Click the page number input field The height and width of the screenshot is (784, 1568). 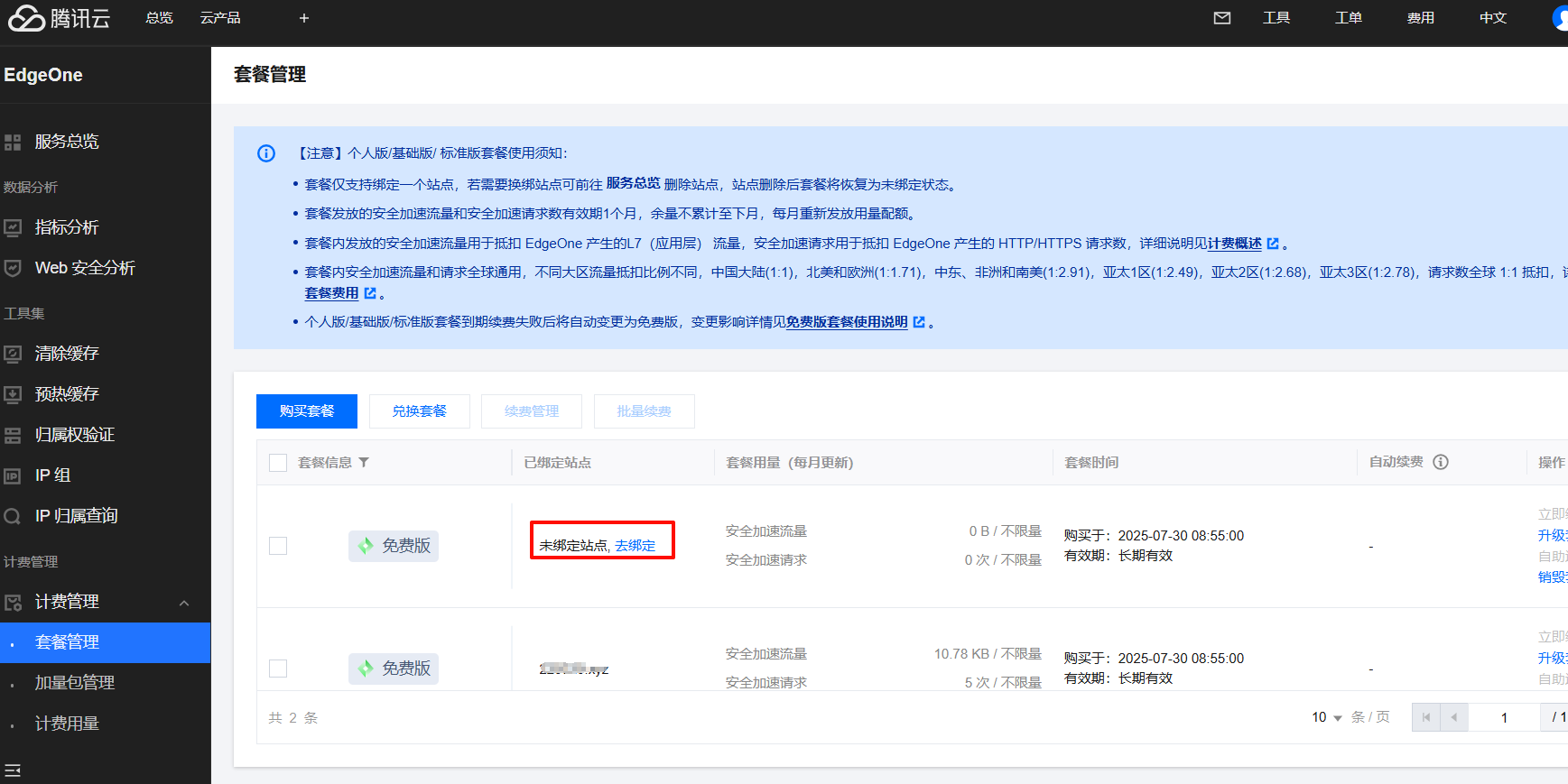pos(1504,717)
